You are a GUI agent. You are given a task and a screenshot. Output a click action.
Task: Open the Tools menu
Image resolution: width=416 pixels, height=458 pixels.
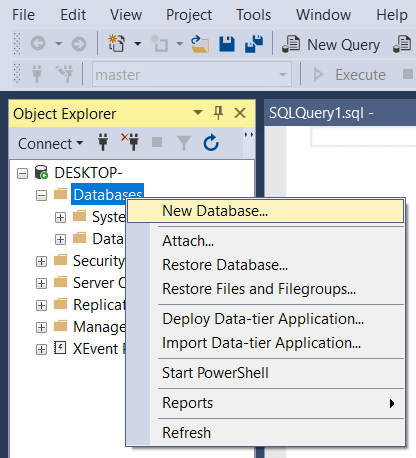pos(254,15)
